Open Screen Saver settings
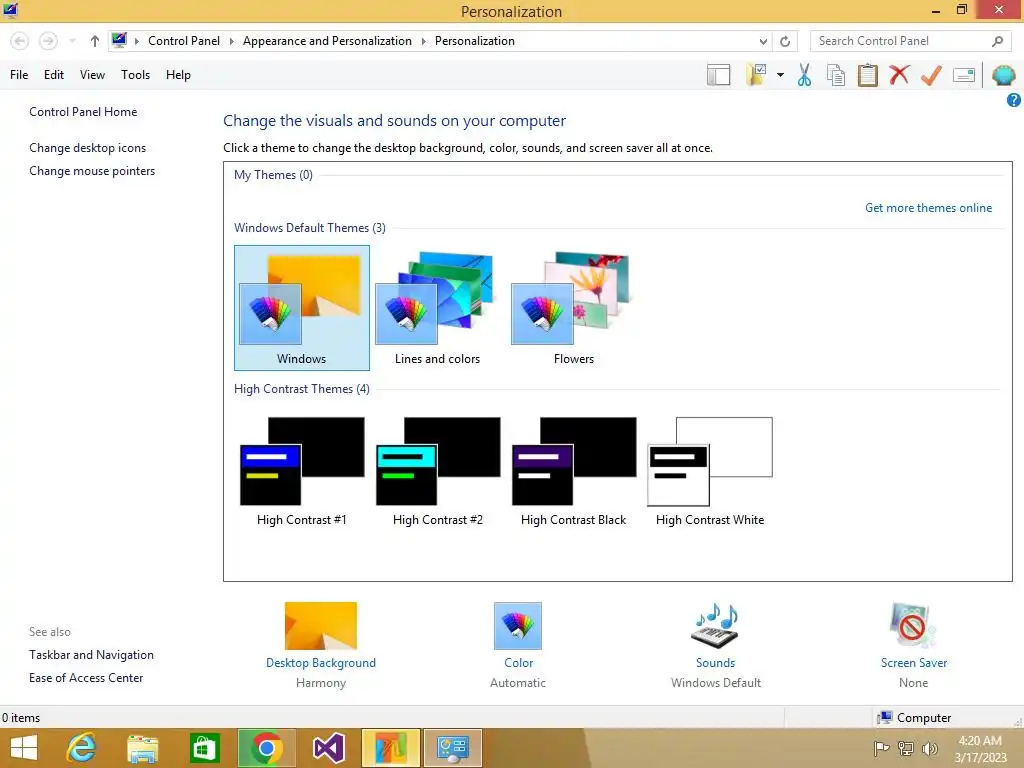Image resolution: width=1024 pixels, height=768 pixels. pos(914,645)
